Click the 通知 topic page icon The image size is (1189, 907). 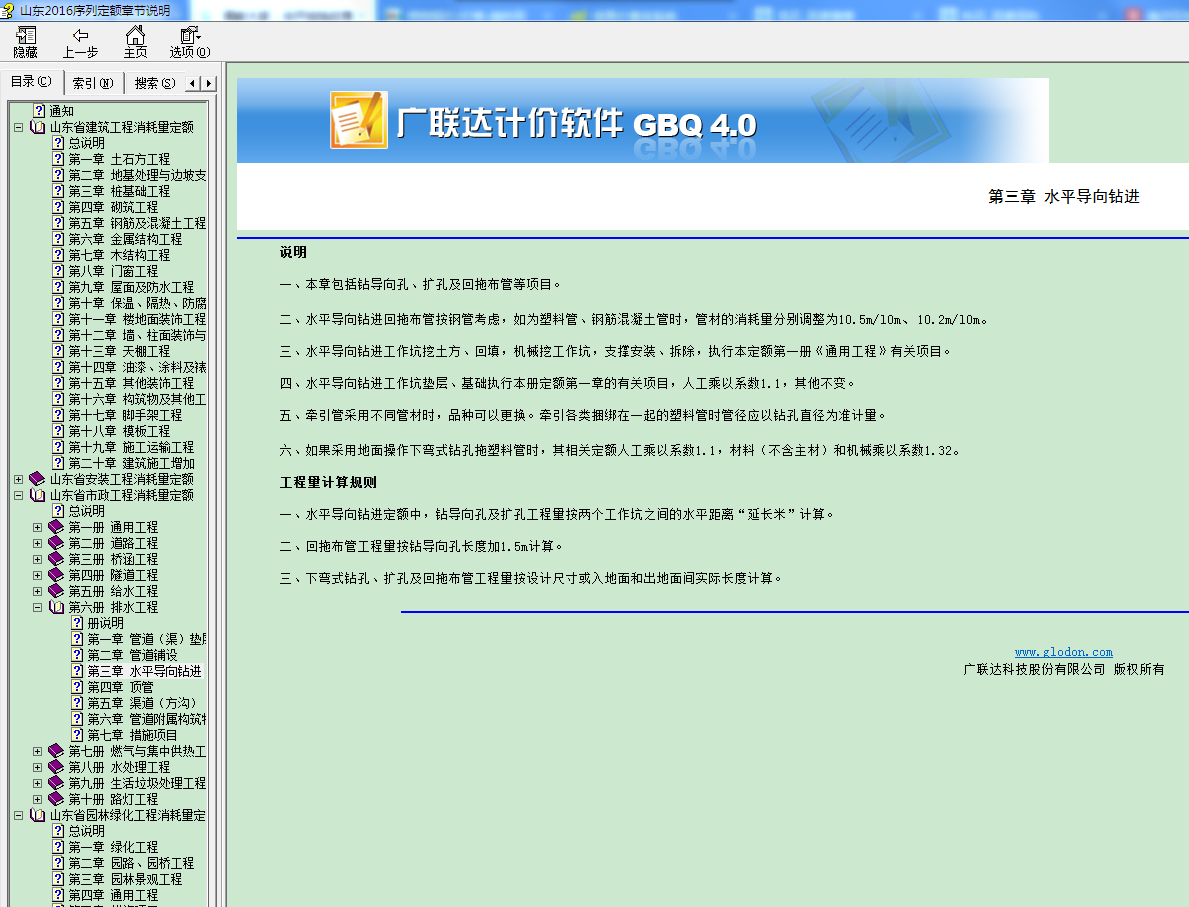[x=39, y=111]
